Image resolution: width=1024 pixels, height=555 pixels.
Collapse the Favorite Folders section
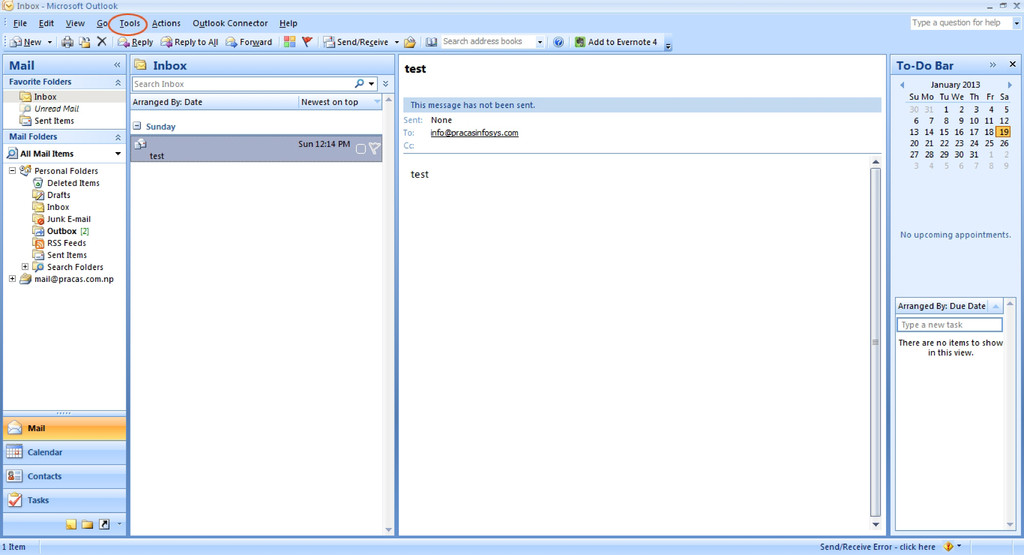pyautogui.click(x=118, y=82)
